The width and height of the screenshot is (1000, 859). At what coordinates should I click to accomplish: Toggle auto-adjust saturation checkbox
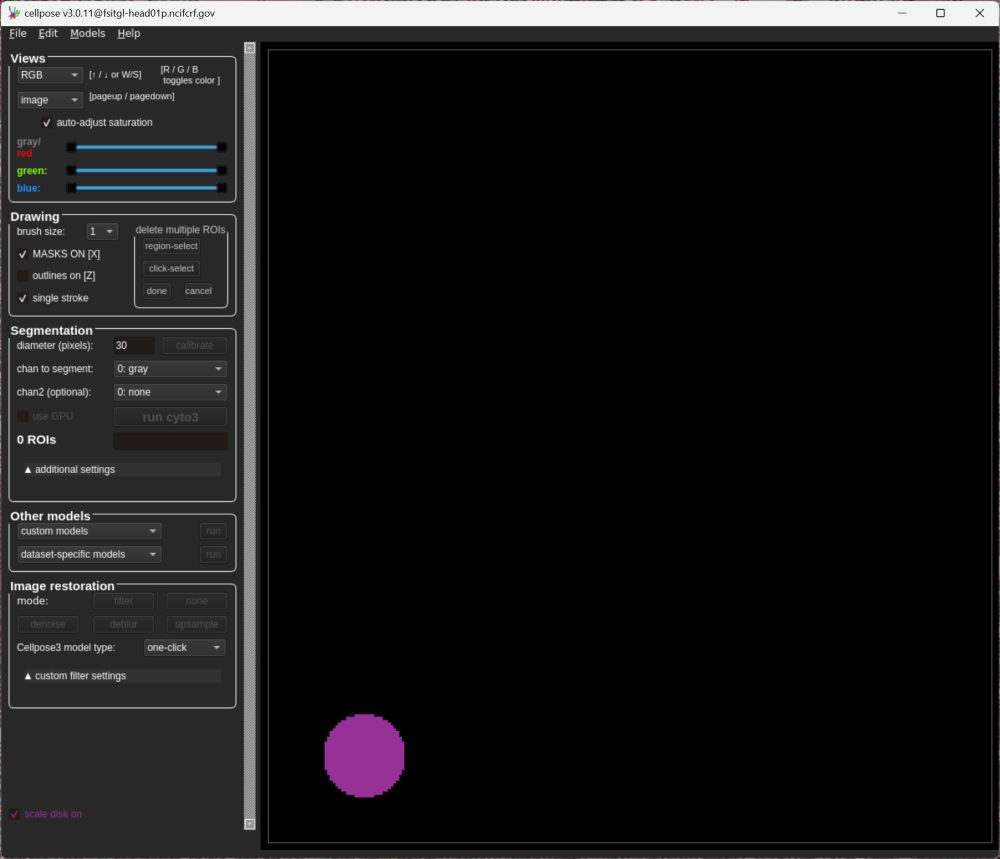pyautogui.click(x=46, y=123)
